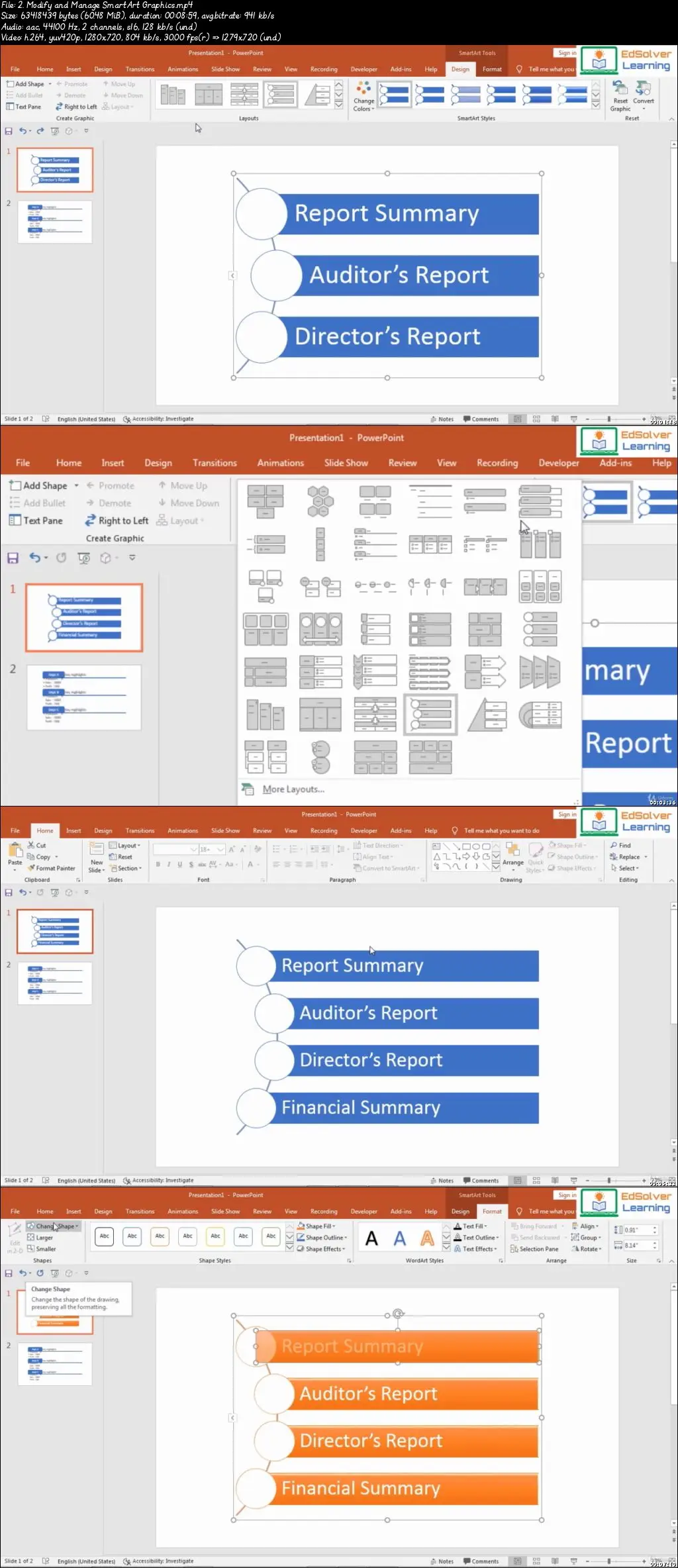The width and height of the screenshot is (678, 1568).
Task: Open Layout dropdown in Home-tab frame Slides group
Action: pyautogui.click(x=125, y=846)
